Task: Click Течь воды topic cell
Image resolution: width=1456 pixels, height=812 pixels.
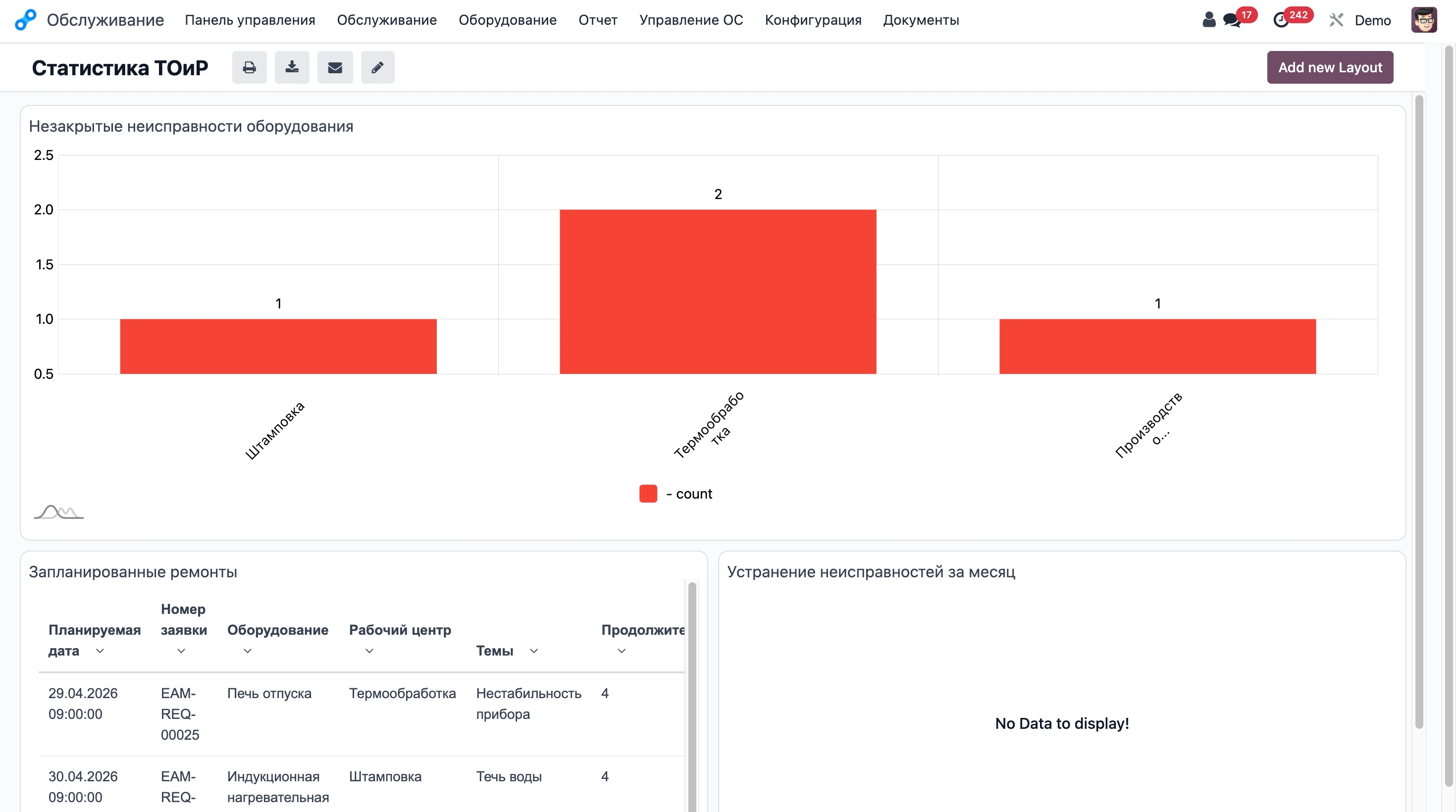Action: (509, 776)
